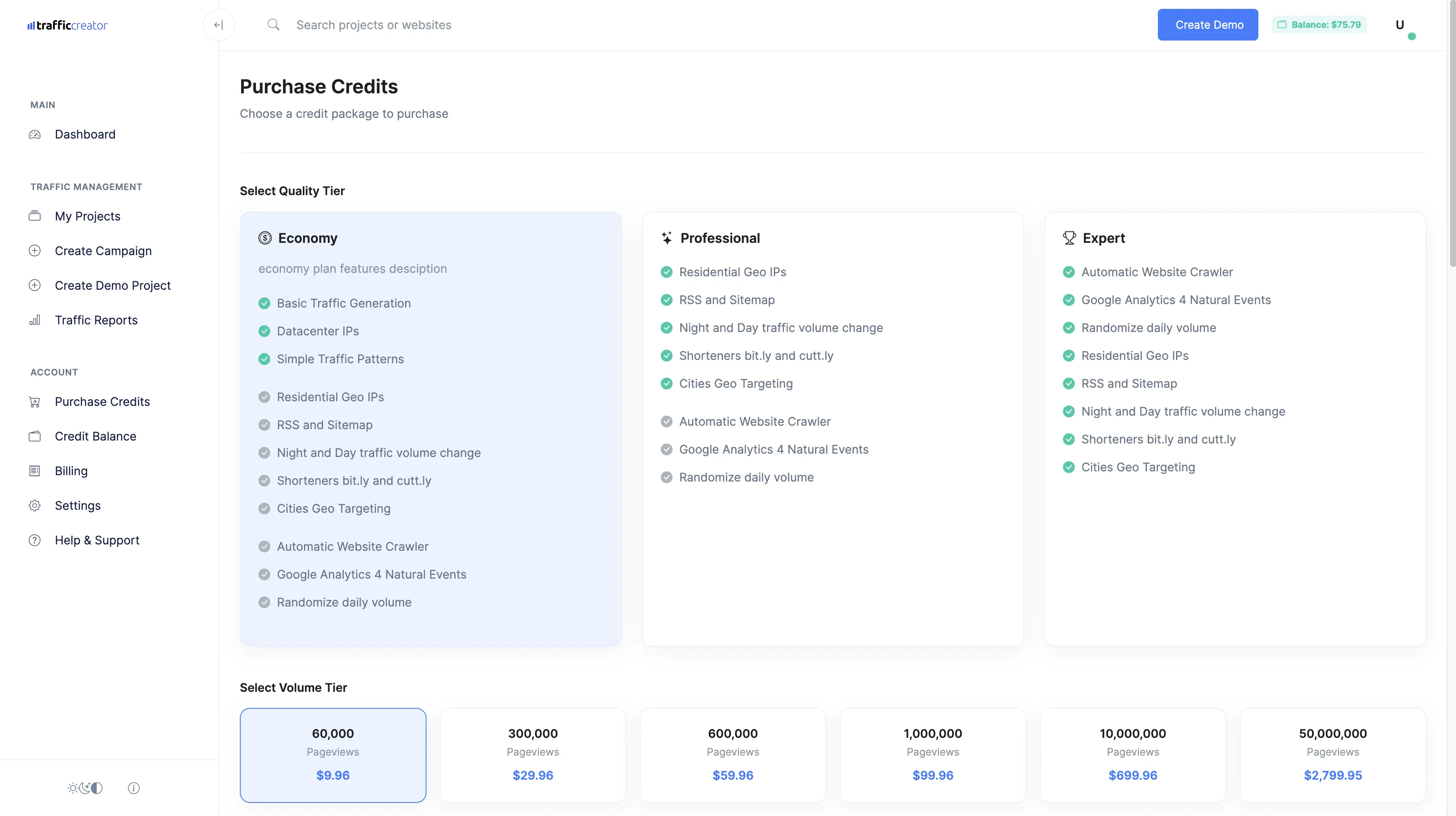Click the "Select Quality Tier" heading
This screenshot has height=816, width=1456.
click(292, 191)
